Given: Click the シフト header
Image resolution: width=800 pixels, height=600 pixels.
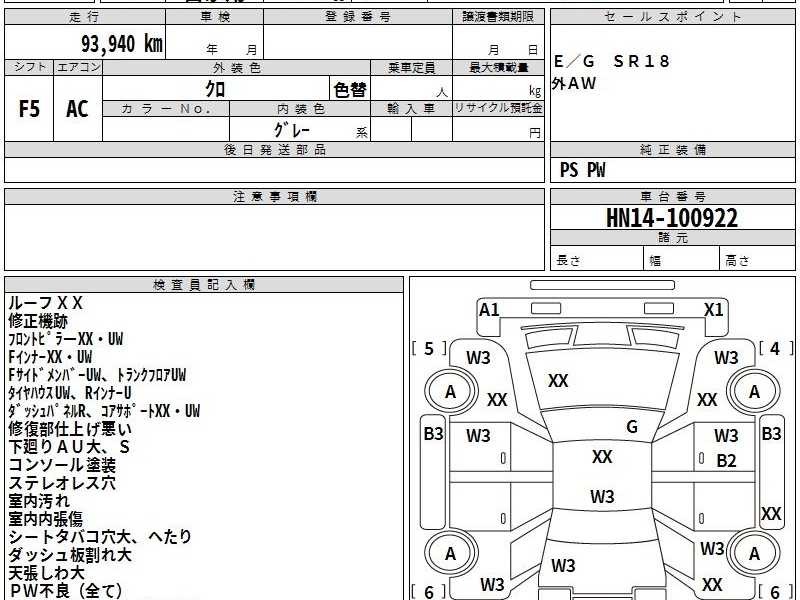Looking at the screenshot, I should [x=29, y=67].
